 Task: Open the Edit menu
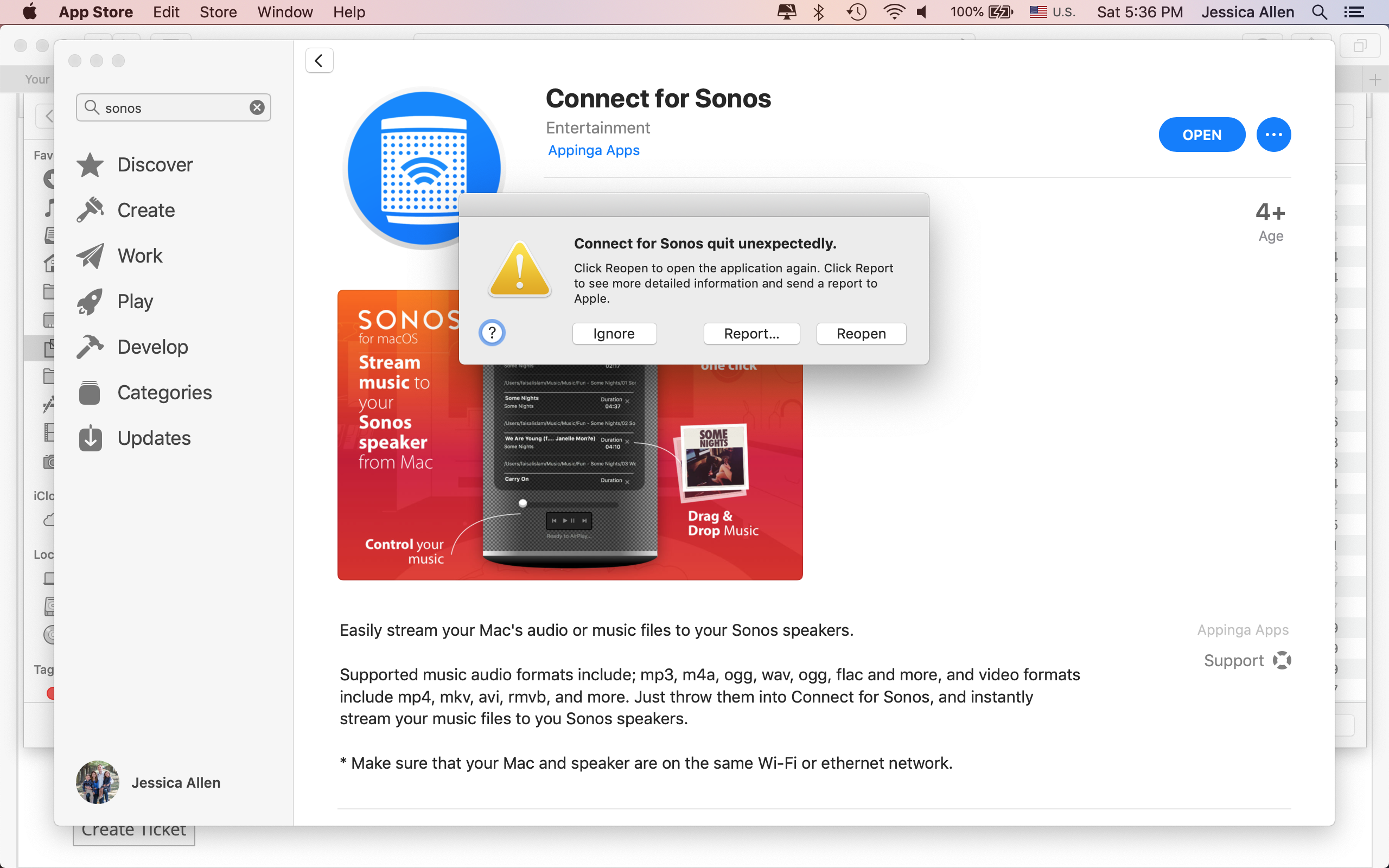(x=166, y=12)
